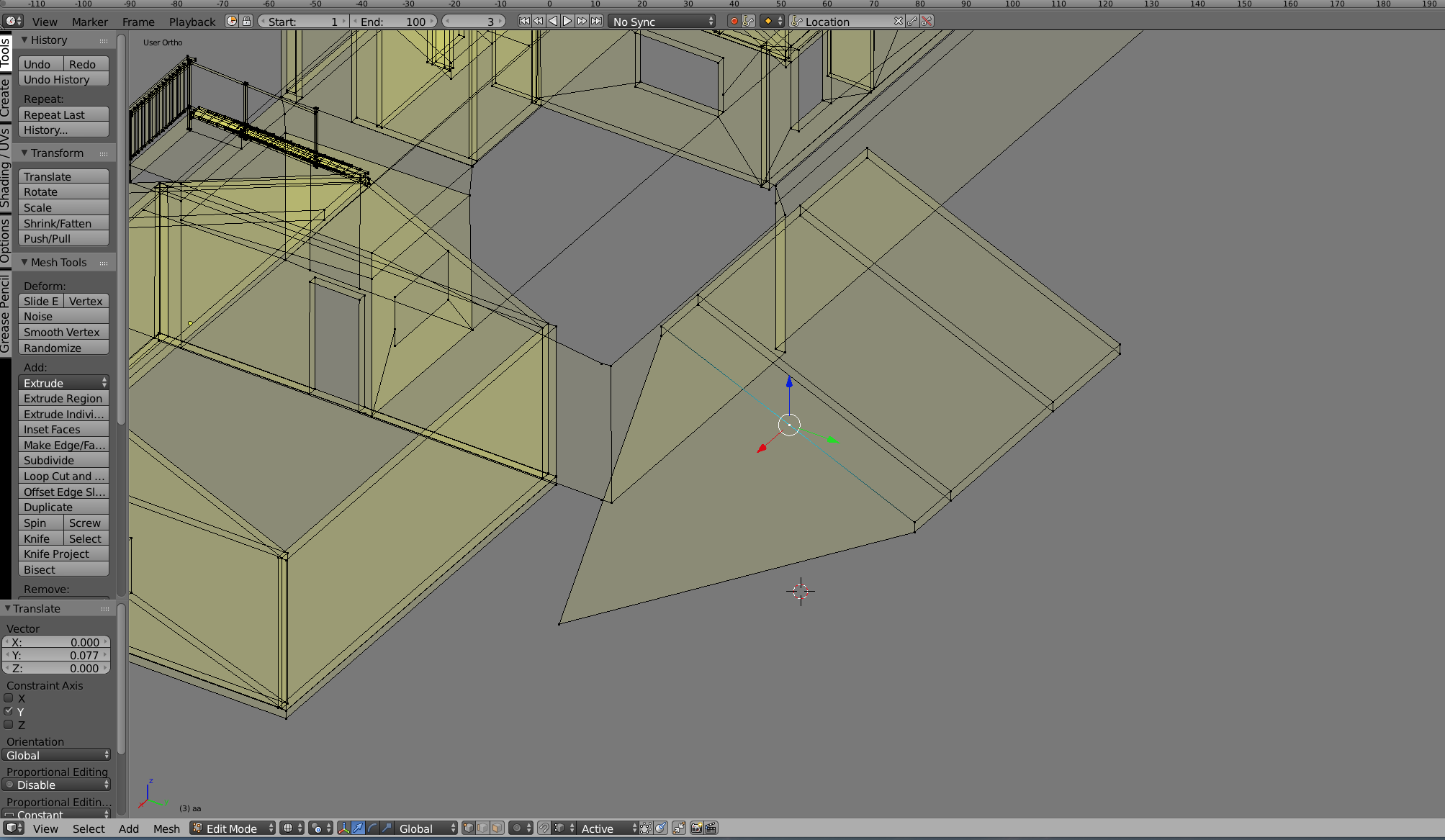Click the Loop Cut and Slide button

[x=63, y=477]
